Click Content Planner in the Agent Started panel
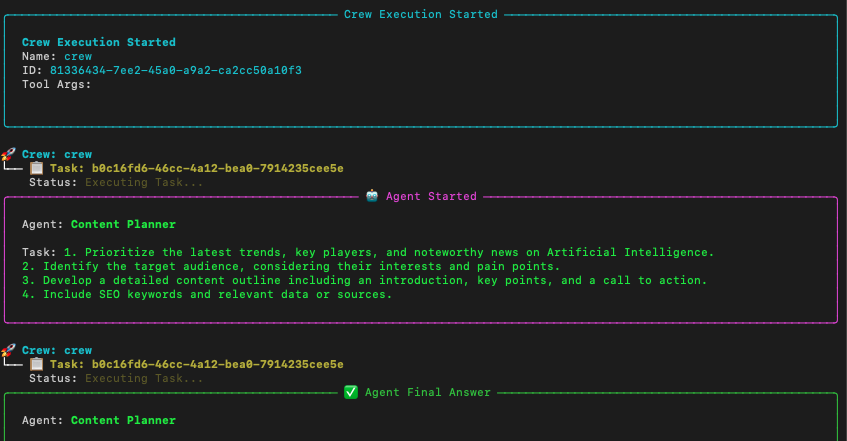The height and width of the screenshot is (441, 847). 123,224
